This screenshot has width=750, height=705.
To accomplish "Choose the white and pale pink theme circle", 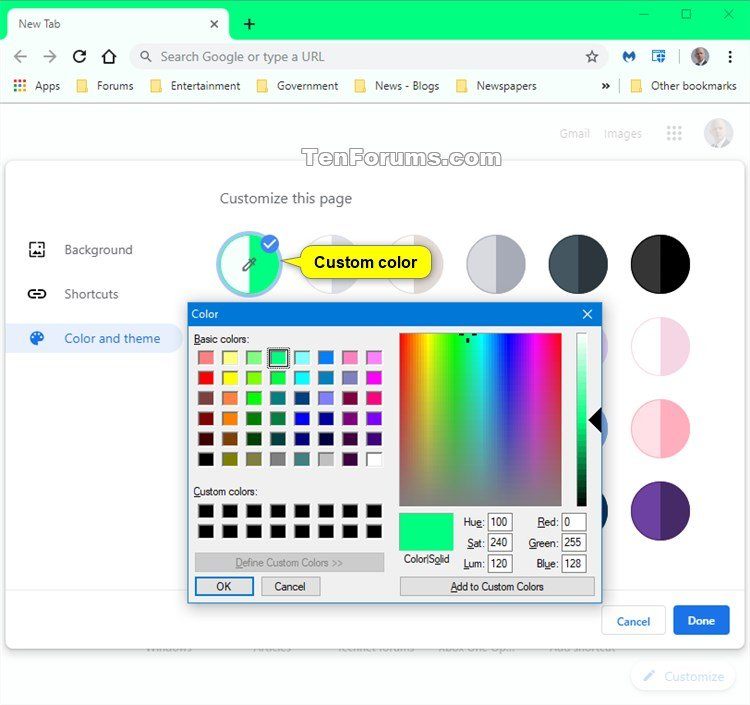I will point(660,346).
